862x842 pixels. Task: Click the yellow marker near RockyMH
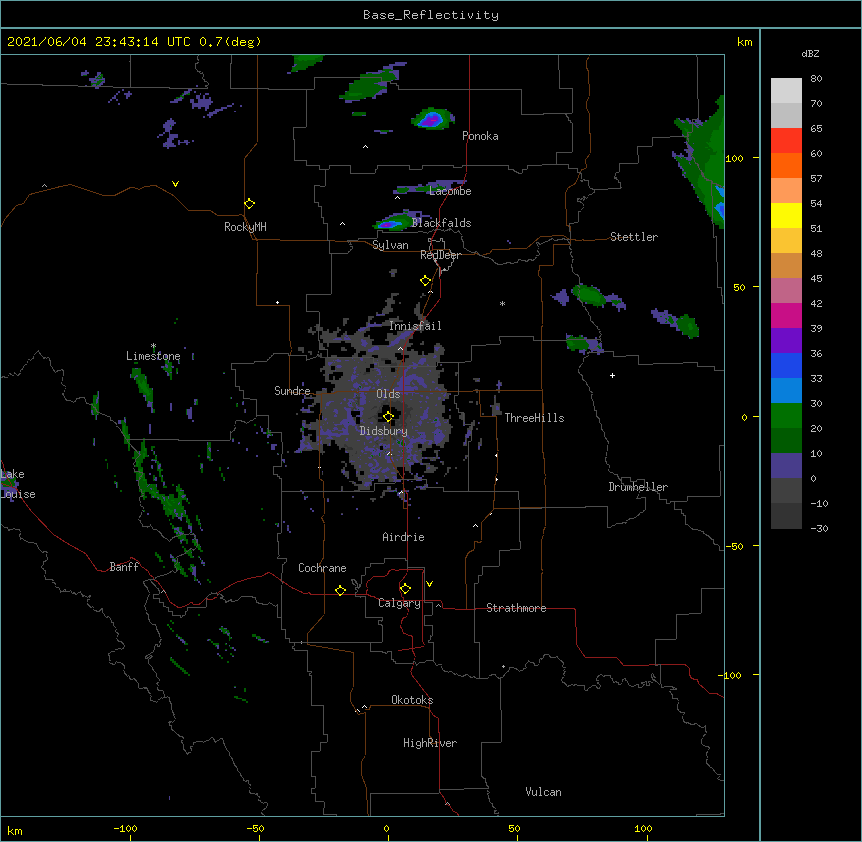tap(249, 204)
